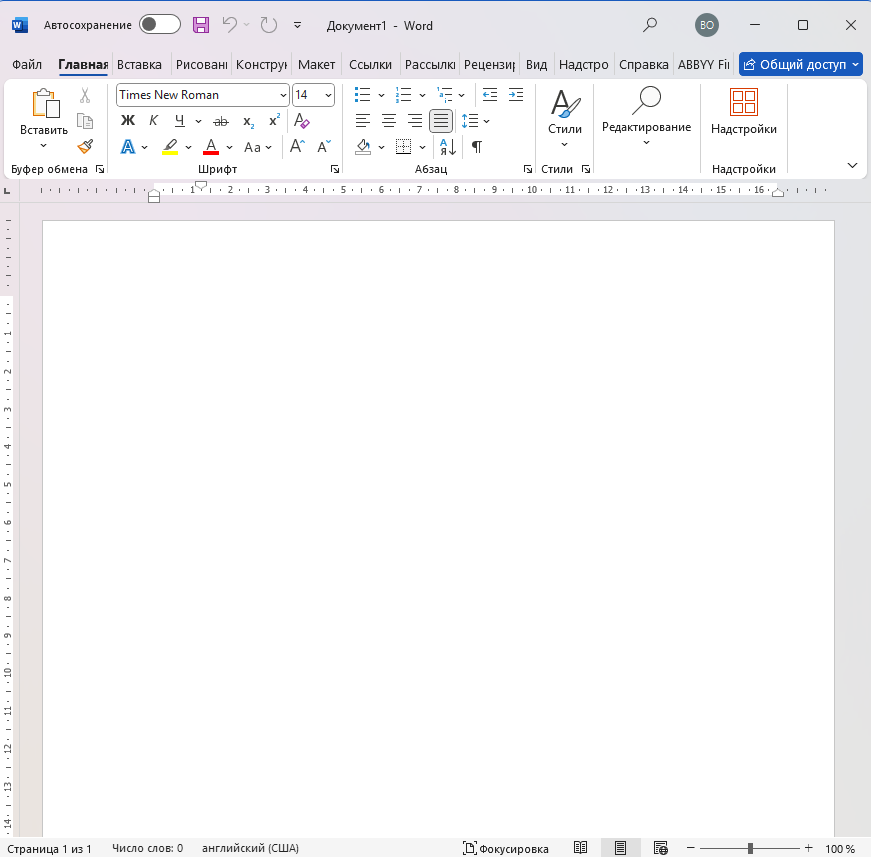The width and height of the screenshot is (871, 857).
Task: Open the Макет ribbon tab
Action: coord(316,65)
